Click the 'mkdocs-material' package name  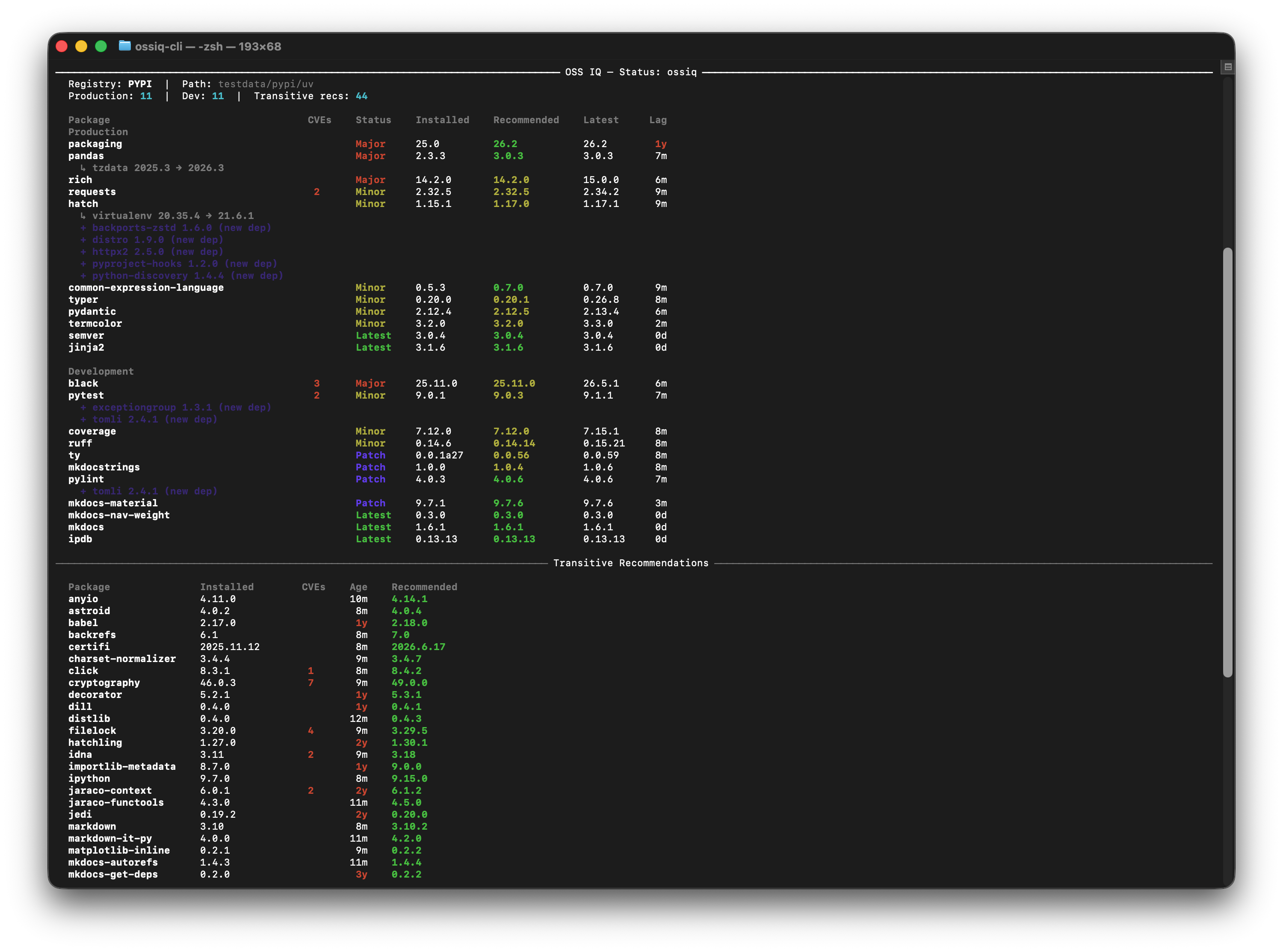(113, 504)
